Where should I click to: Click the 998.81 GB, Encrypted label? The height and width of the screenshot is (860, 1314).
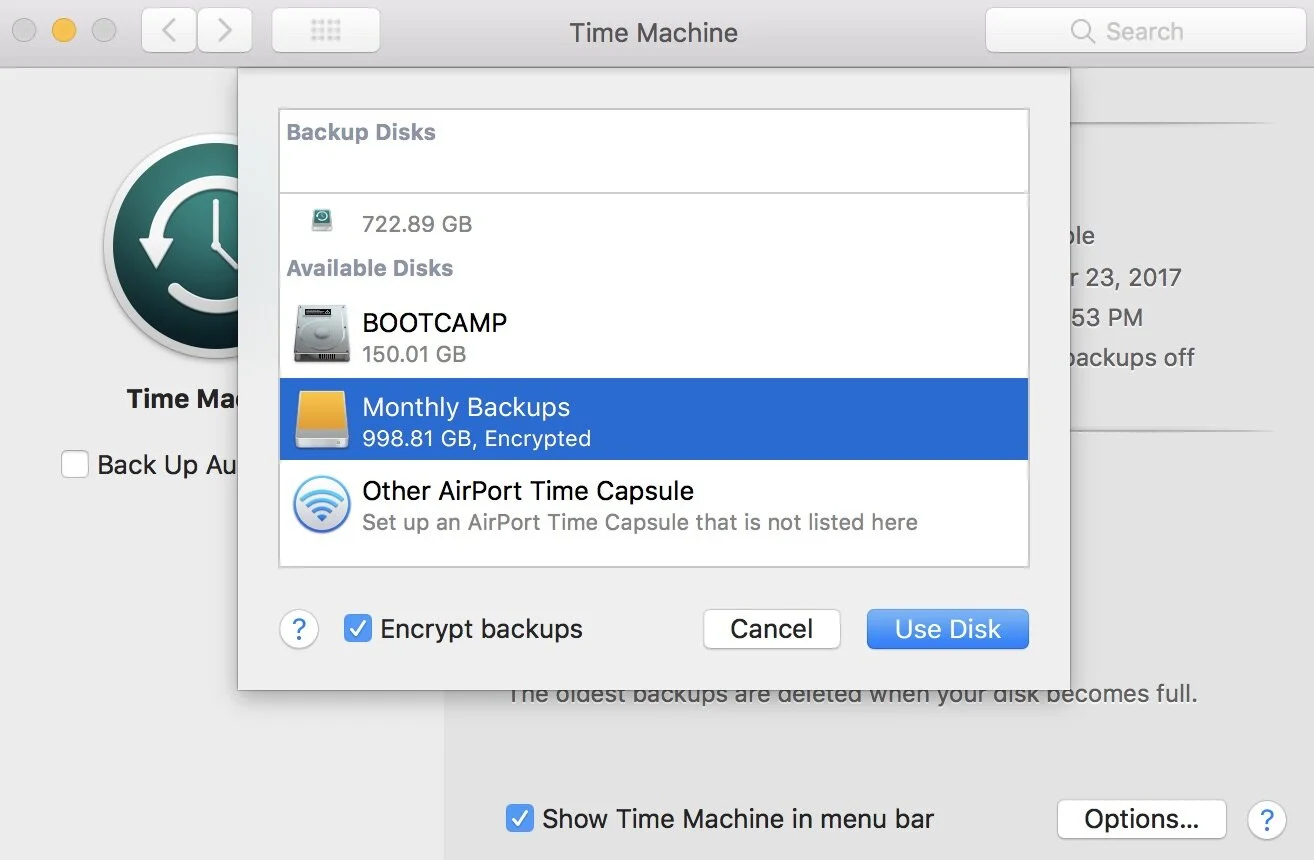pos(476,438)
